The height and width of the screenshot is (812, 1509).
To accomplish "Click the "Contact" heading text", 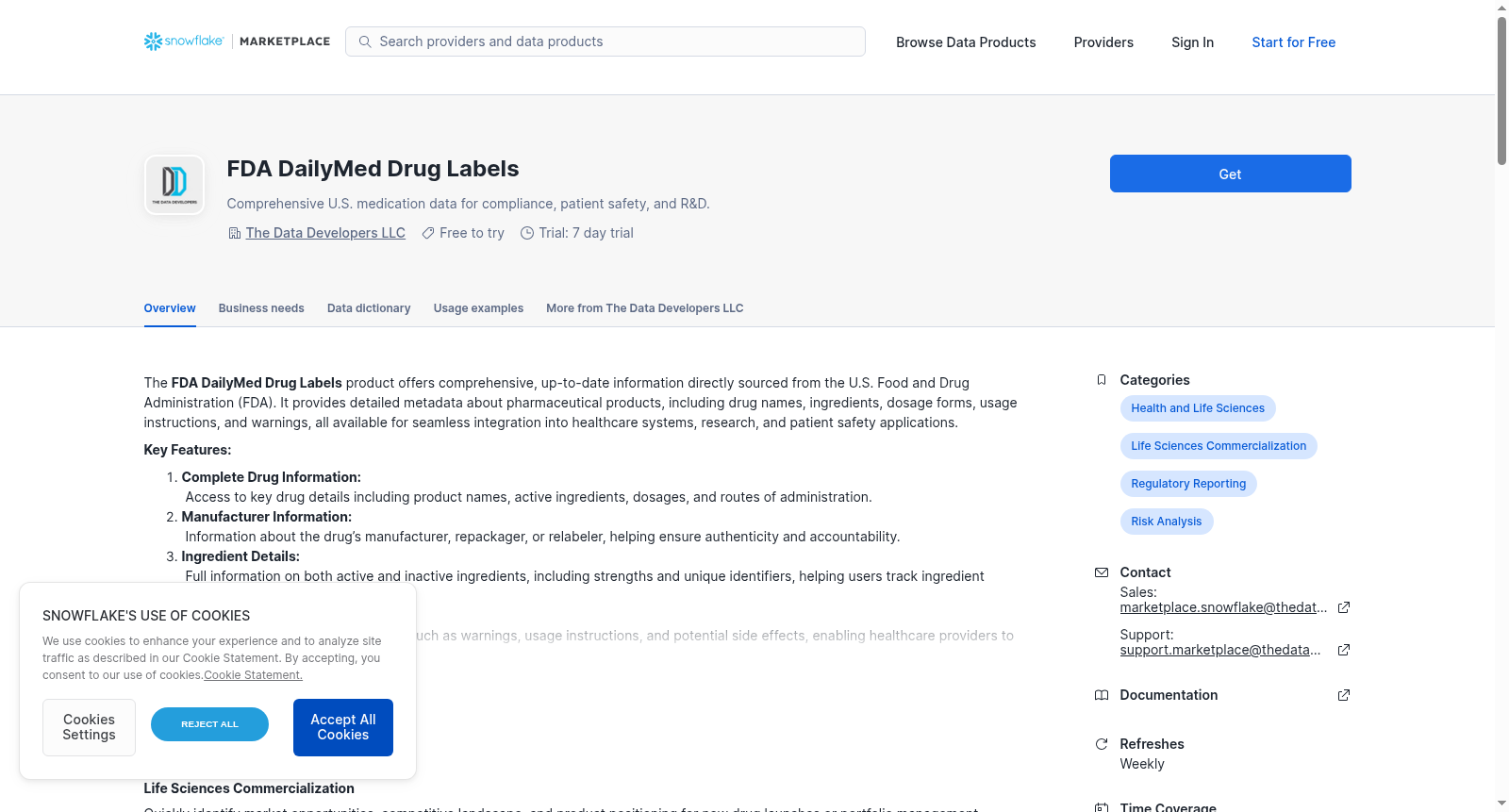I will [1146, 572].
